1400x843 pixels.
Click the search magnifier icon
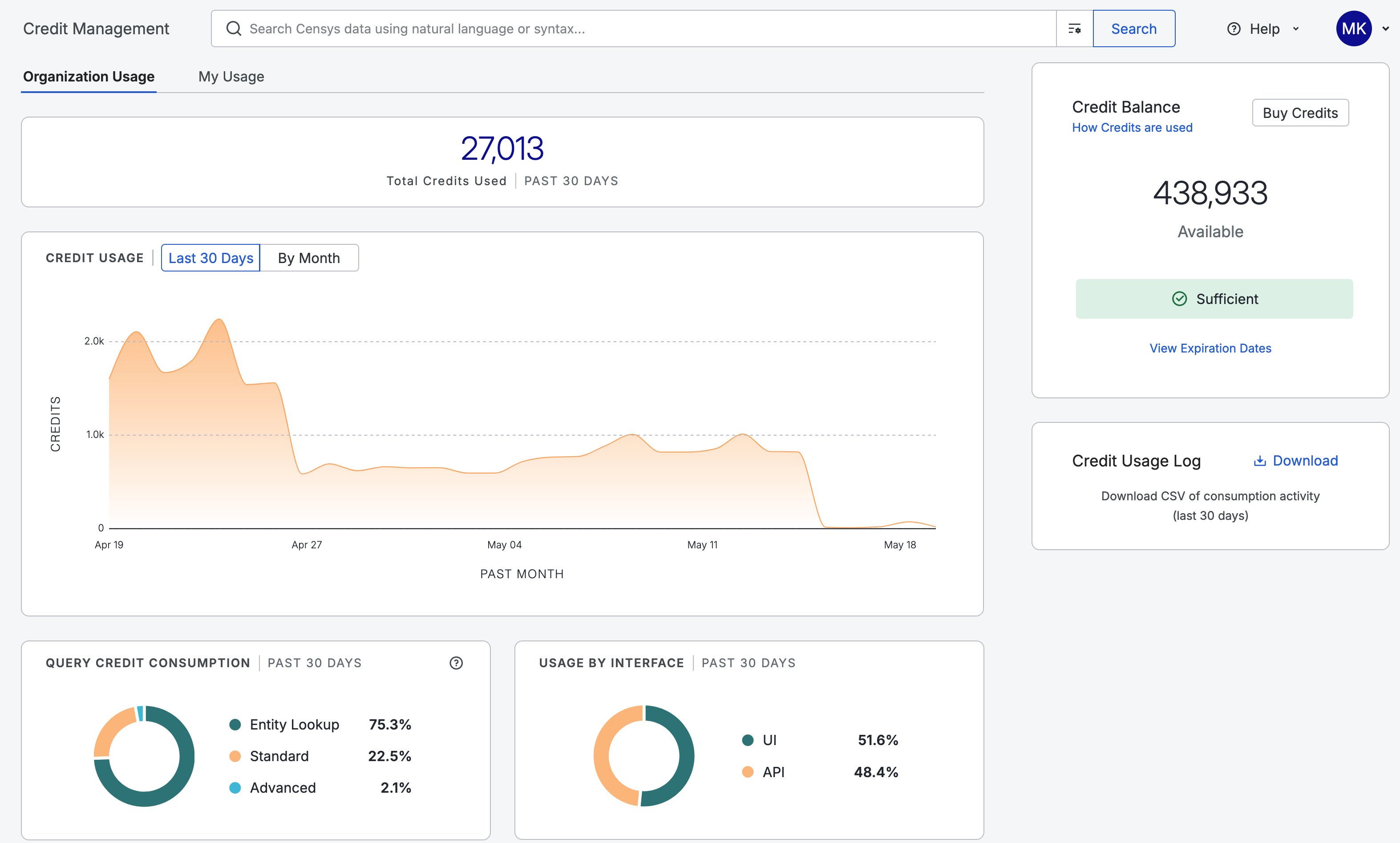pyautogui.click(x=234, y=28)
